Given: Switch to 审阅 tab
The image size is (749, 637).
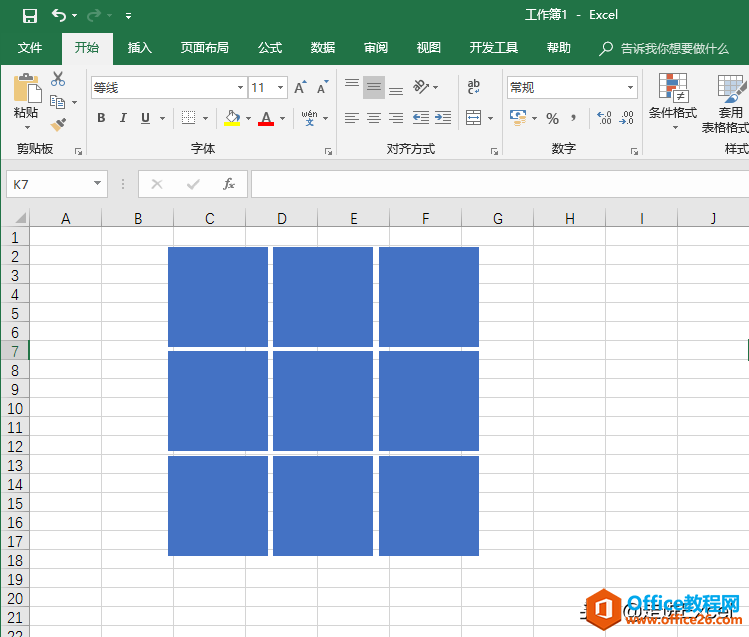Looking at the screenshot, I should (376, 48).
